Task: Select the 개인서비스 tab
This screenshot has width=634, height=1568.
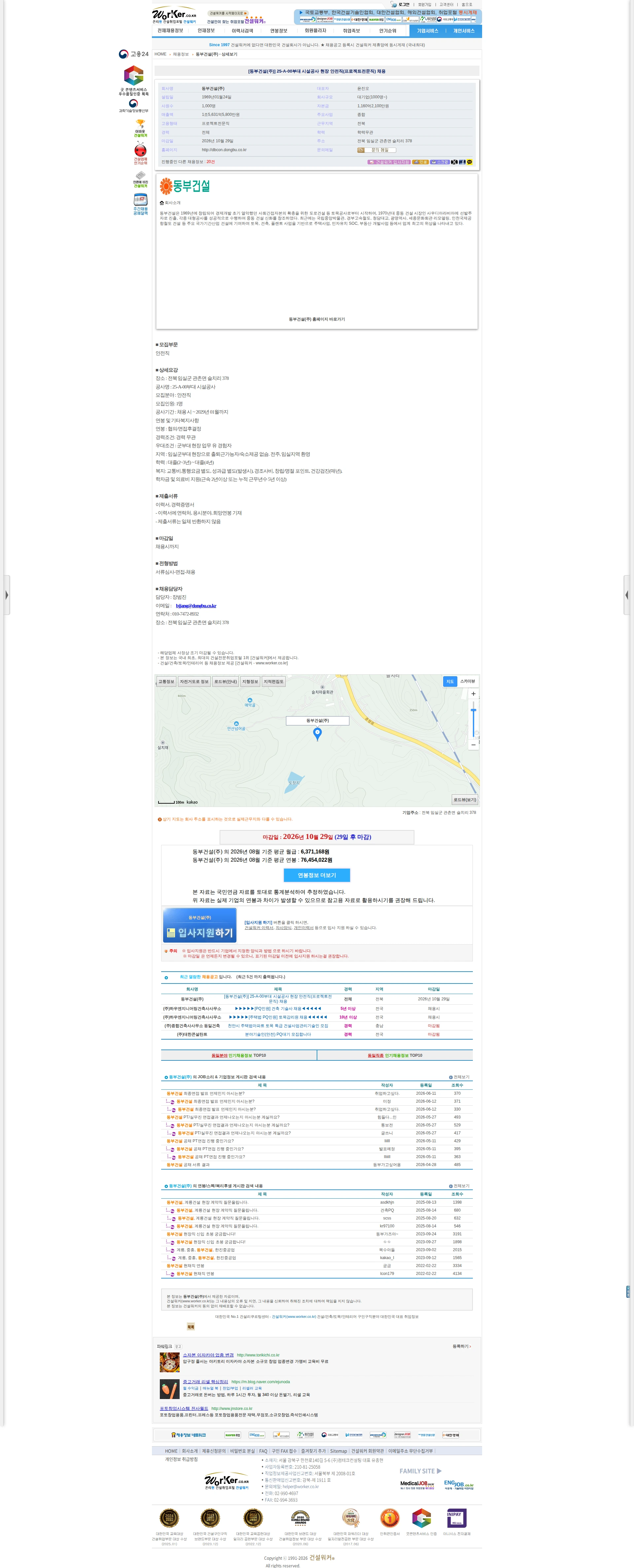Action: coord(464,30)
